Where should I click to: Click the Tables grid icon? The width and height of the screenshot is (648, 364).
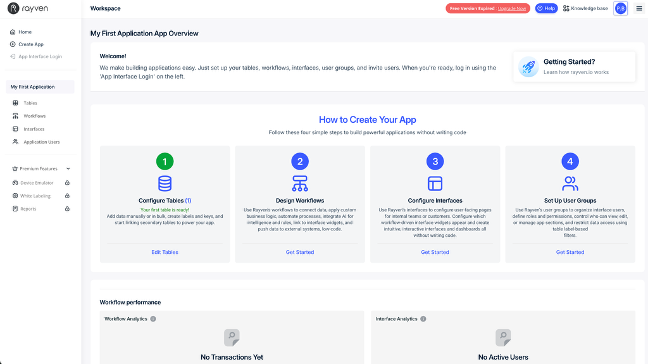(x=15, y=103)
